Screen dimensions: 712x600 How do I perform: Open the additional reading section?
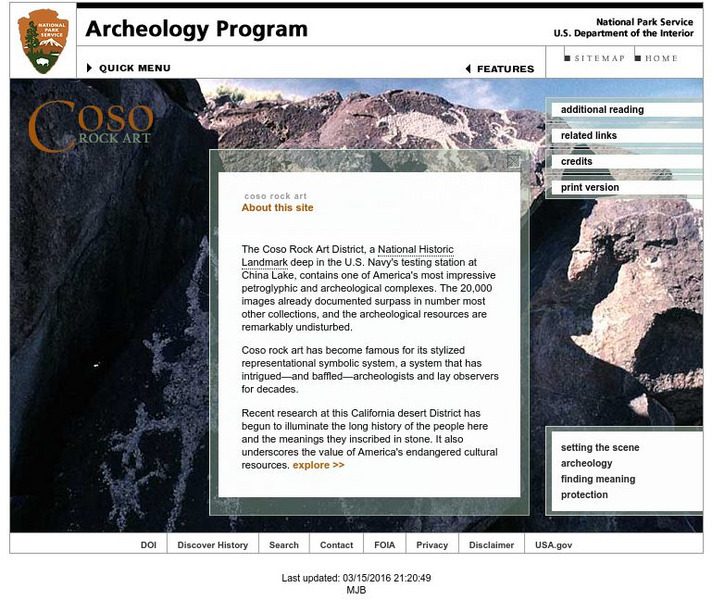tap(602, 110)
